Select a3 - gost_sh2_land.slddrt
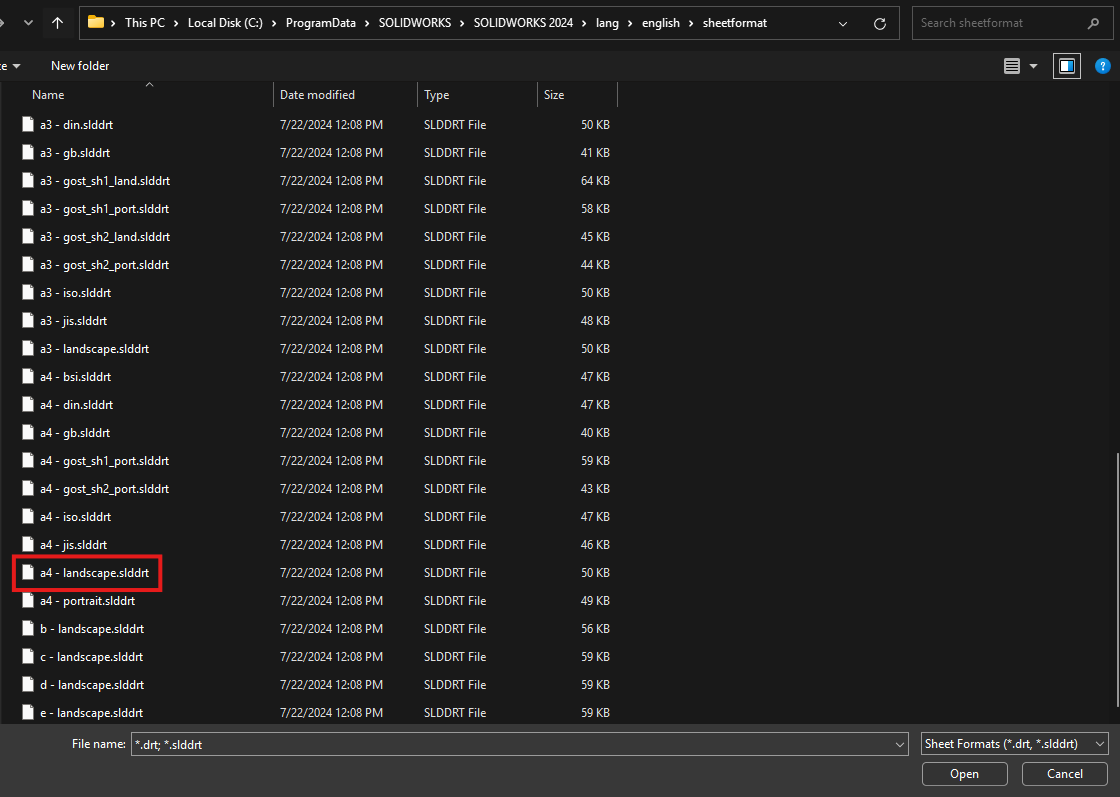1120x797 pixels. tap(105, 236)
